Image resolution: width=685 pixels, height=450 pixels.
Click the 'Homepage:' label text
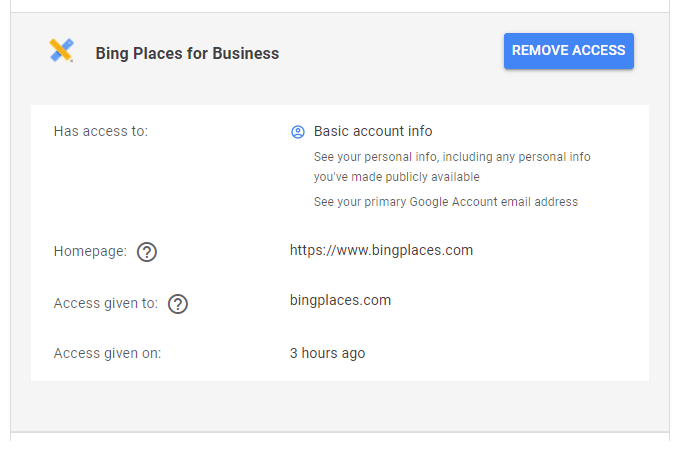point(90,251)
